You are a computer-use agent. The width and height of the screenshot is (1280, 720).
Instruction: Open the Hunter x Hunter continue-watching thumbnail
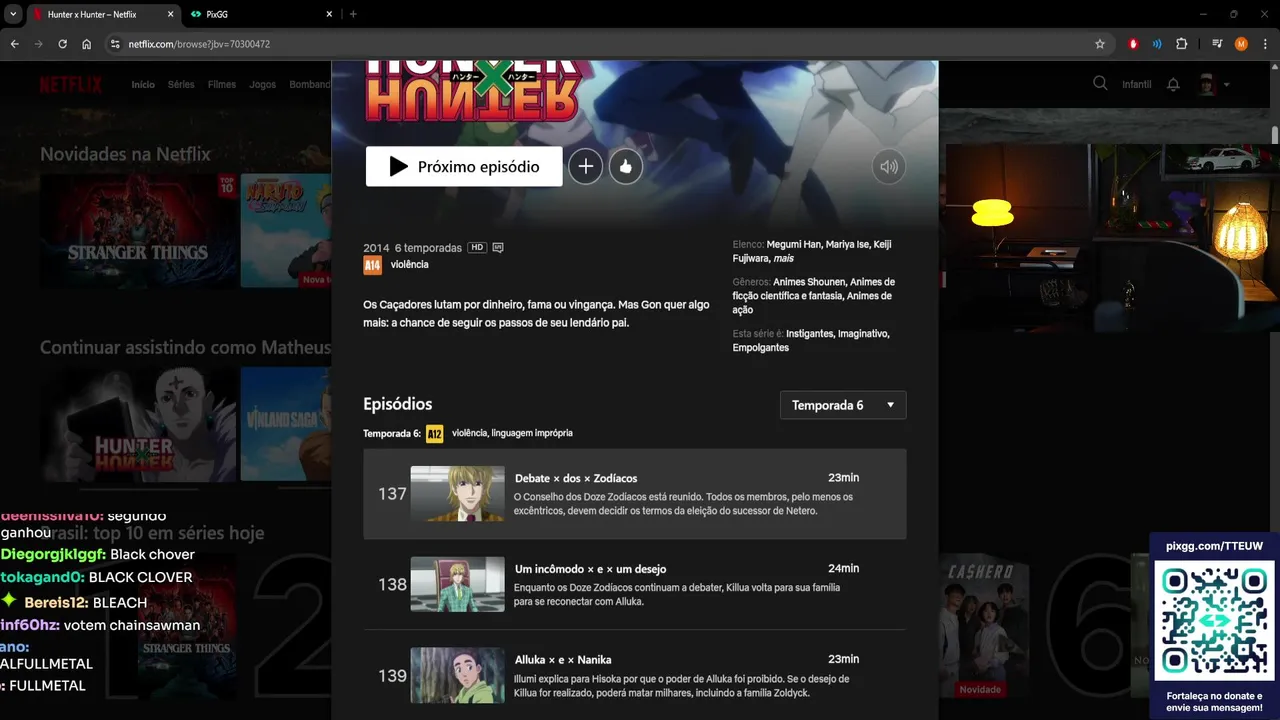(138, 424)
